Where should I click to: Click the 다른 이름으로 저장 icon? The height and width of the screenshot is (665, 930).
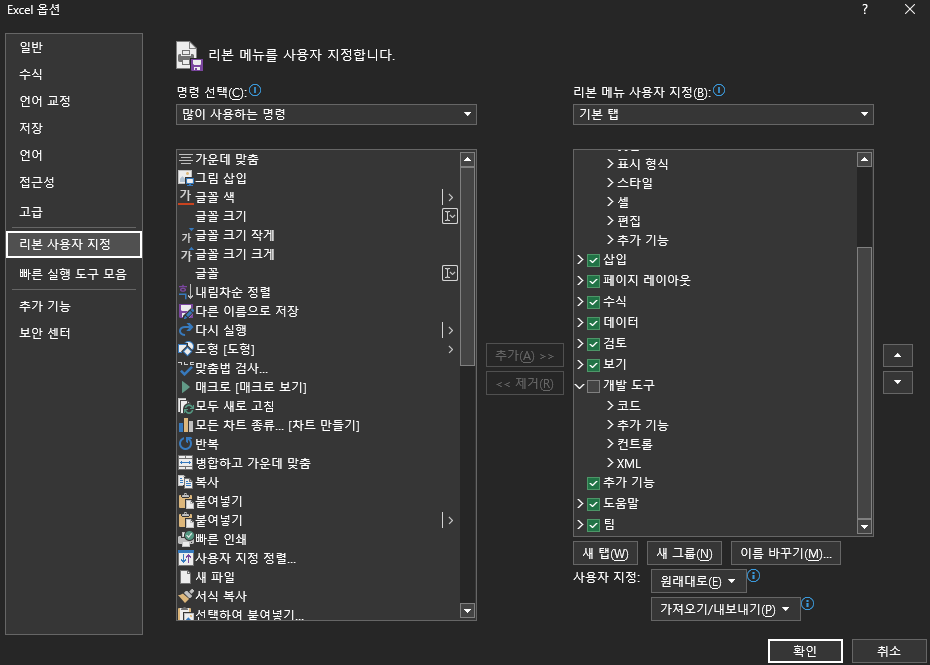click(186, 311)
